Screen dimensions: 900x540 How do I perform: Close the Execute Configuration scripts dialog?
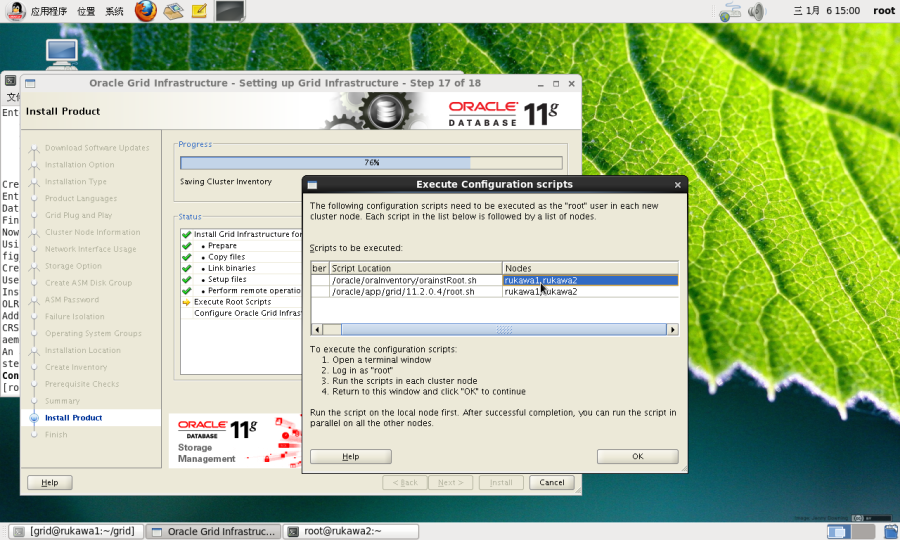pos(677,185)
